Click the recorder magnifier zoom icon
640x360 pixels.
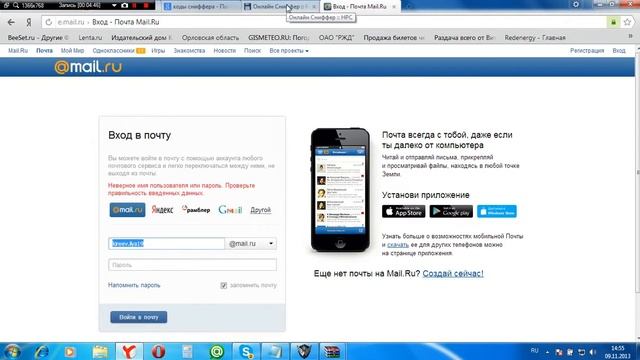click(16, 5)
